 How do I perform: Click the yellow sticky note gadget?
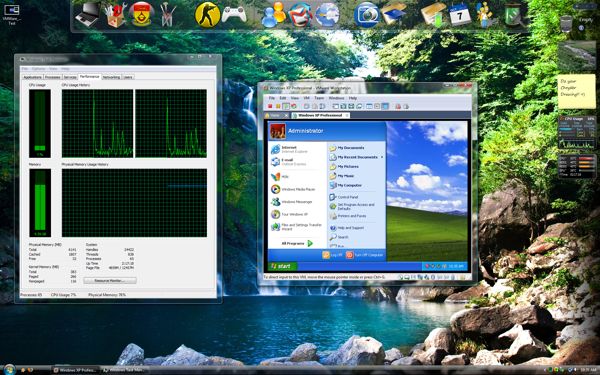(577, 91)
